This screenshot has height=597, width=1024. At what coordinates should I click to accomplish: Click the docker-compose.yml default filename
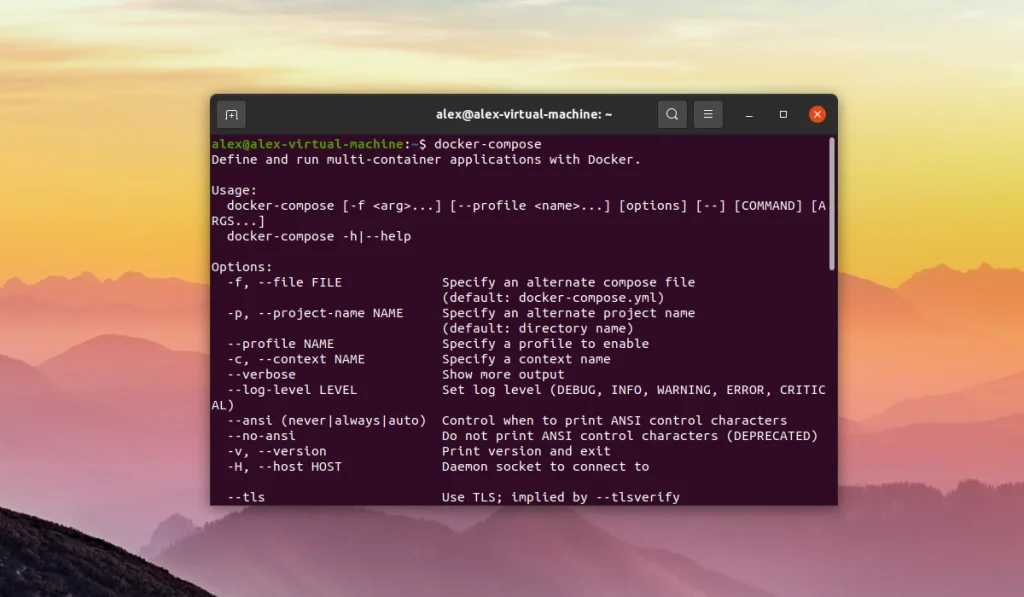(x=590, y=297)
